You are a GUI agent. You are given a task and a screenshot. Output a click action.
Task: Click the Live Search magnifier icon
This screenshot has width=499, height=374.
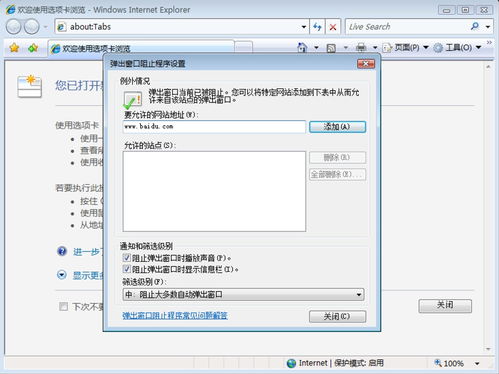click(x=475, y=26)
